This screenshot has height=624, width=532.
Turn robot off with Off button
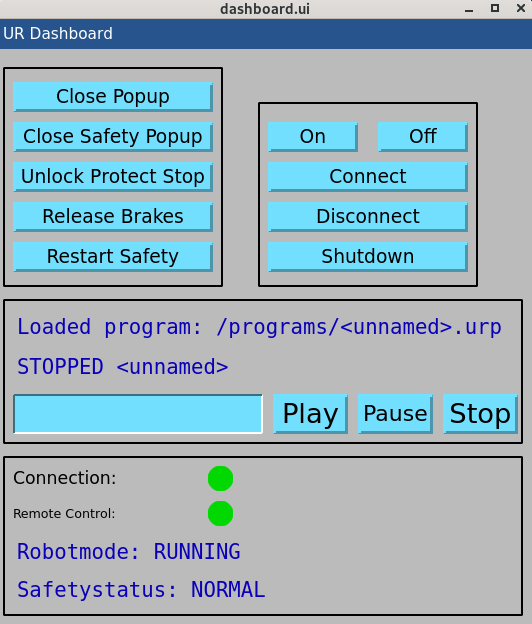pyautogui.click(x=423, y=136)
